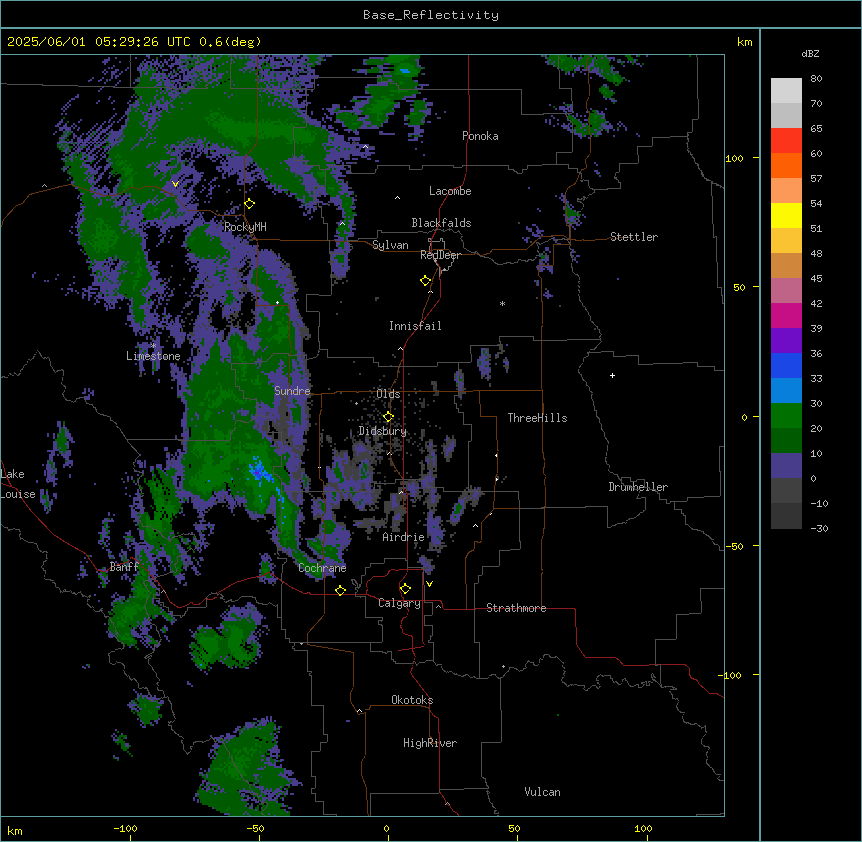Select the yellow diamond marker below Cochrane label
The image size is (862, 842).
click(340, 590)
